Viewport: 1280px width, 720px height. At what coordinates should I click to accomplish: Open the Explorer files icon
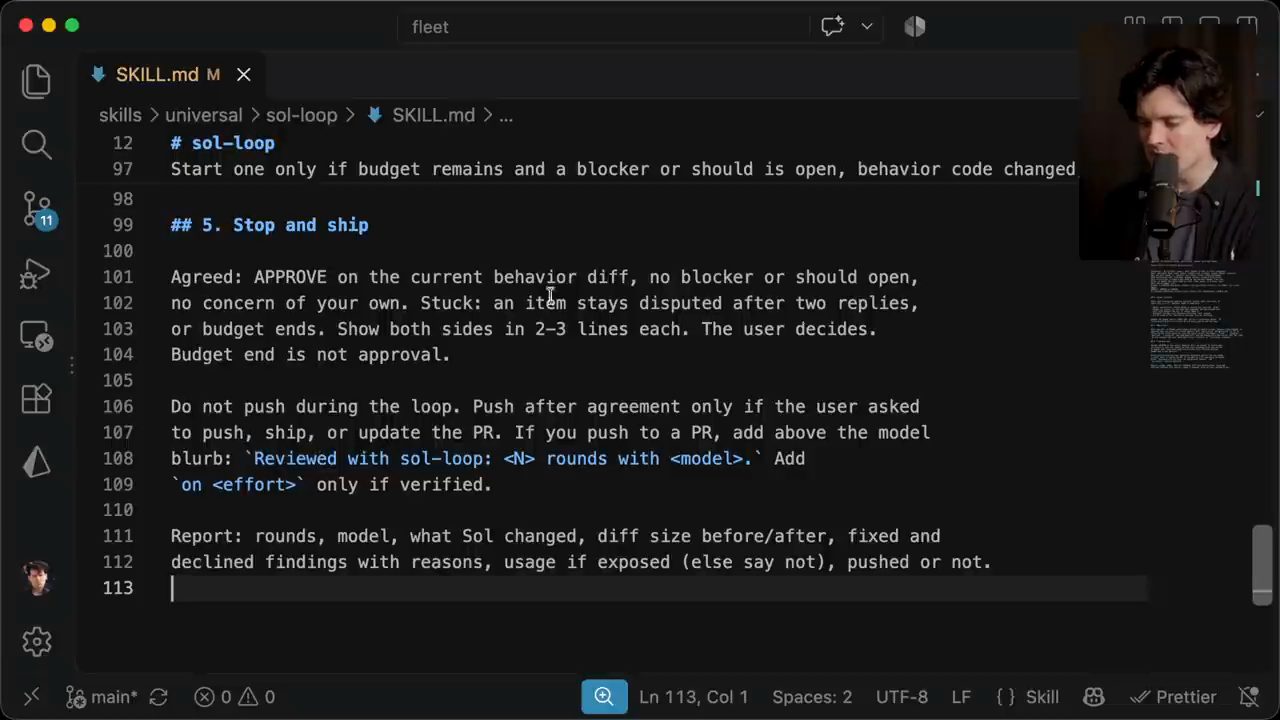36,81
